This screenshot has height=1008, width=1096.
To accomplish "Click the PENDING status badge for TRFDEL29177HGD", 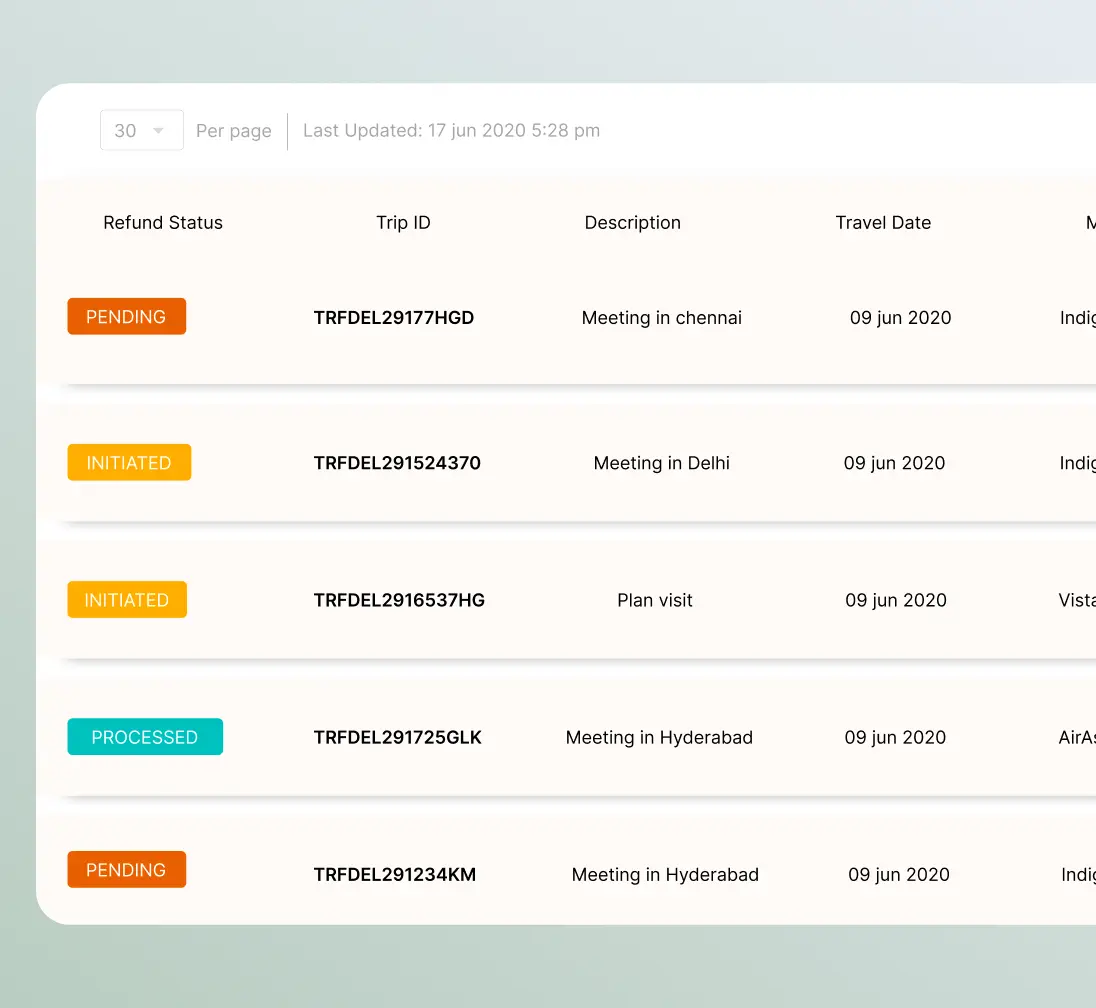I will click(x=126, y=316).
